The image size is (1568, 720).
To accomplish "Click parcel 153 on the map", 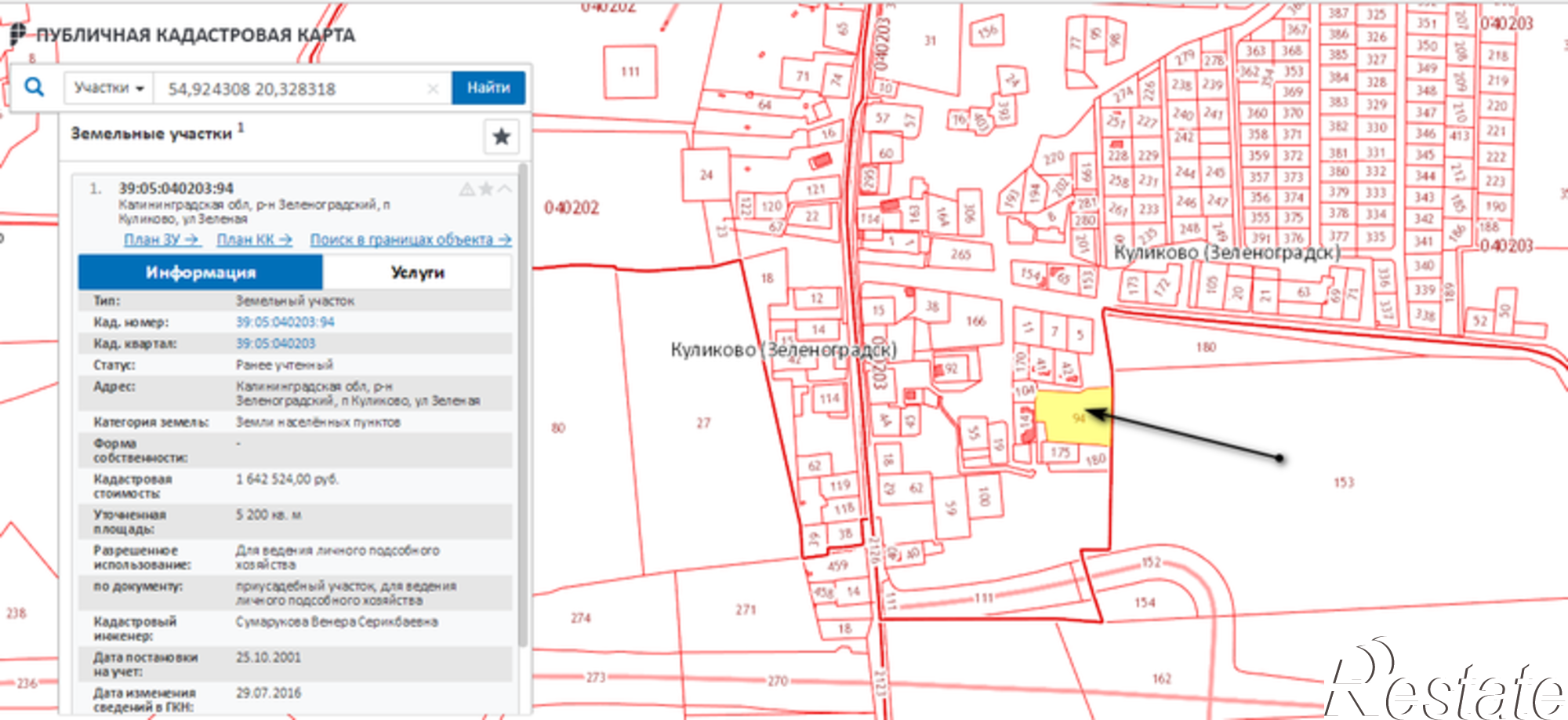I will point(1344,482).
